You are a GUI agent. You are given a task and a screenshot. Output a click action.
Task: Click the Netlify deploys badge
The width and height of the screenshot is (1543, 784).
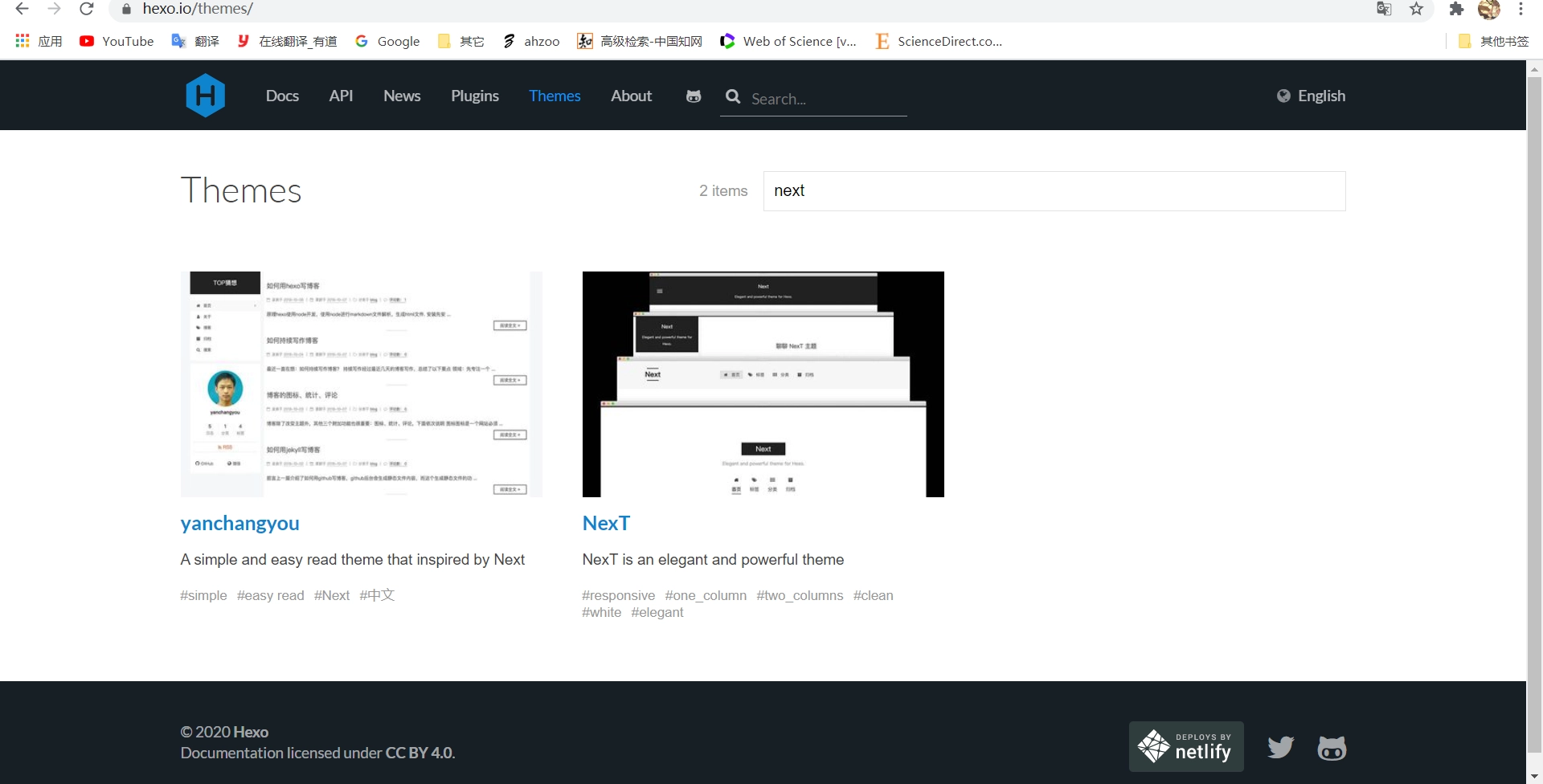(x=1186, y=746)
